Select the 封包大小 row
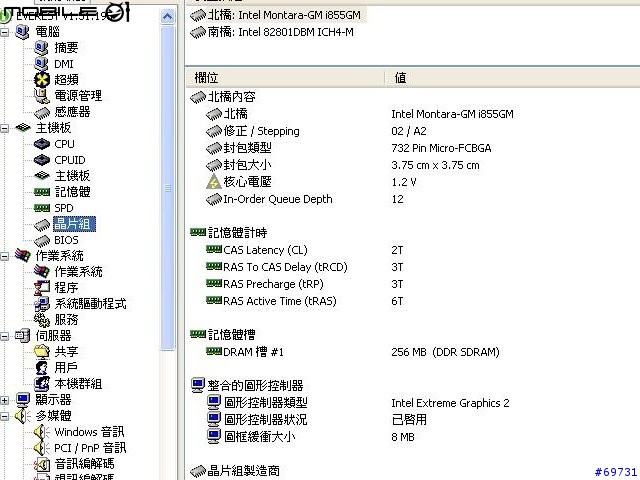Image resolution: width=640 pixels, height=480 pixels. 412,165
